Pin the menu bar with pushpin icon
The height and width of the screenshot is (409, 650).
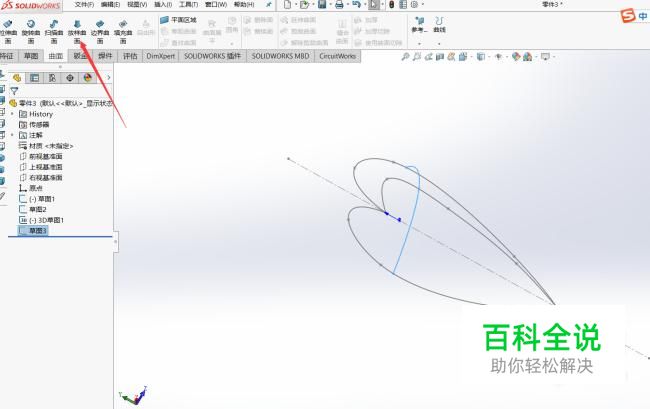269,5
